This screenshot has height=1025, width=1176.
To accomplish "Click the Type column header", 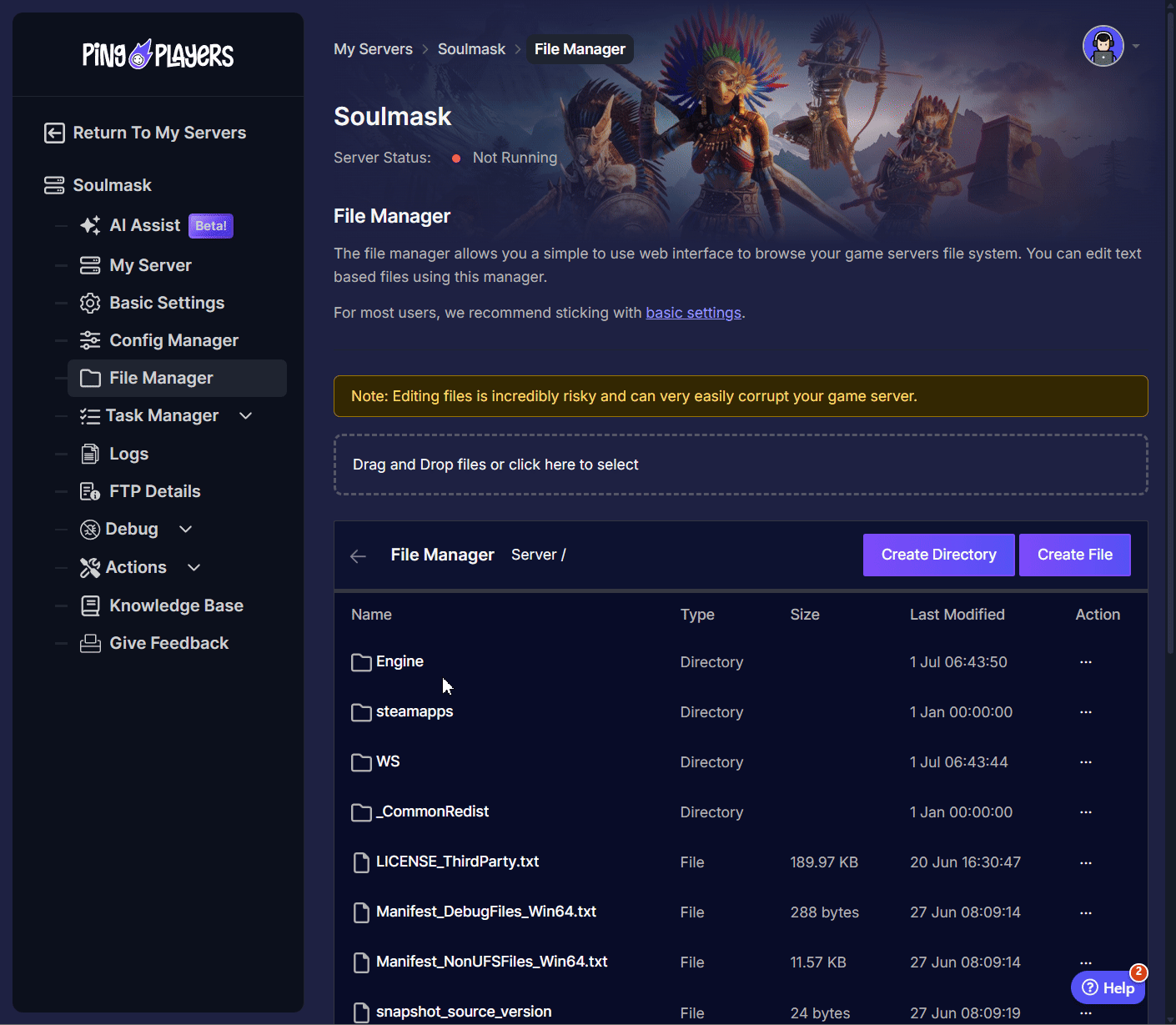I will click(x=697, y=615).
